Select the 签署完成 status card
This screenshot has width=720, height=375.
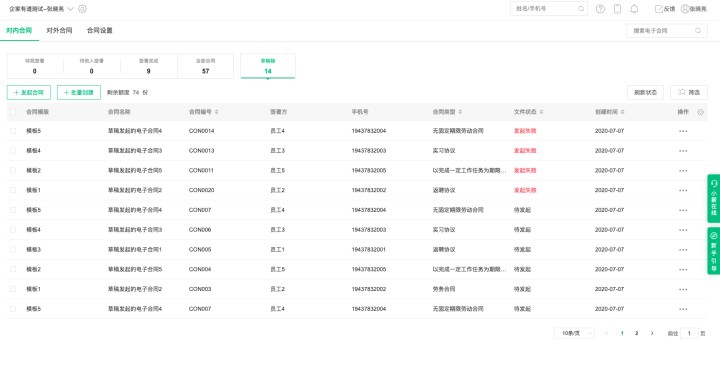149,66
